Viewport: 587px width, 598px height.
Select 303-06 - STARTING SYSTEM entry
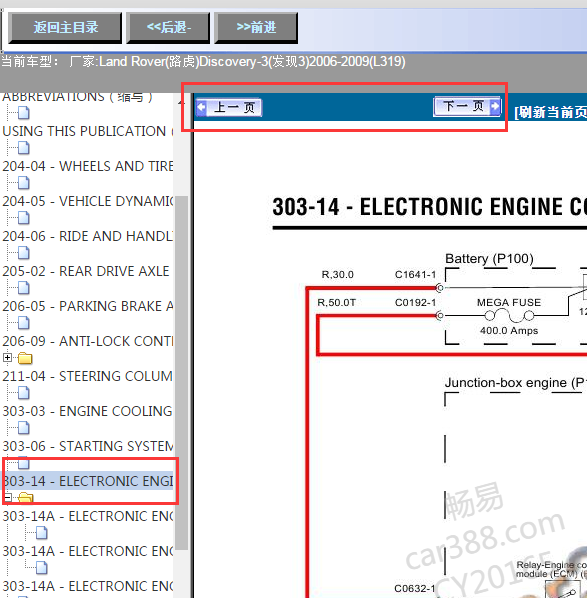[87, 446]
